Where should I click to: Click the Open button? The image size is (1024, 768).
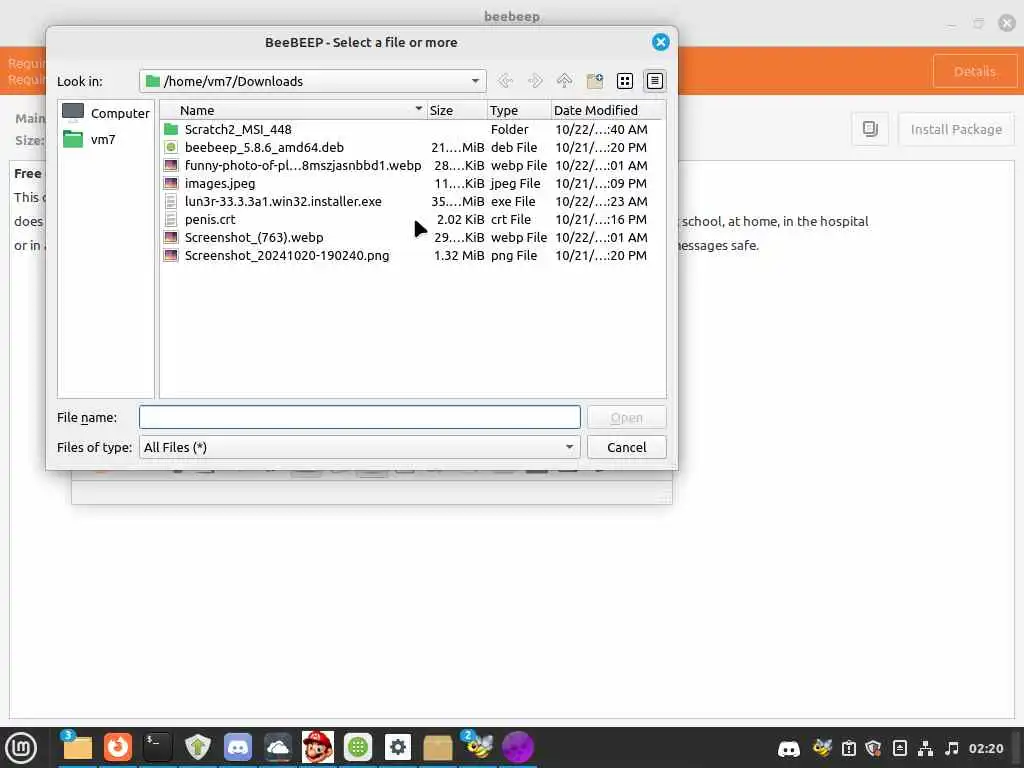626,417
